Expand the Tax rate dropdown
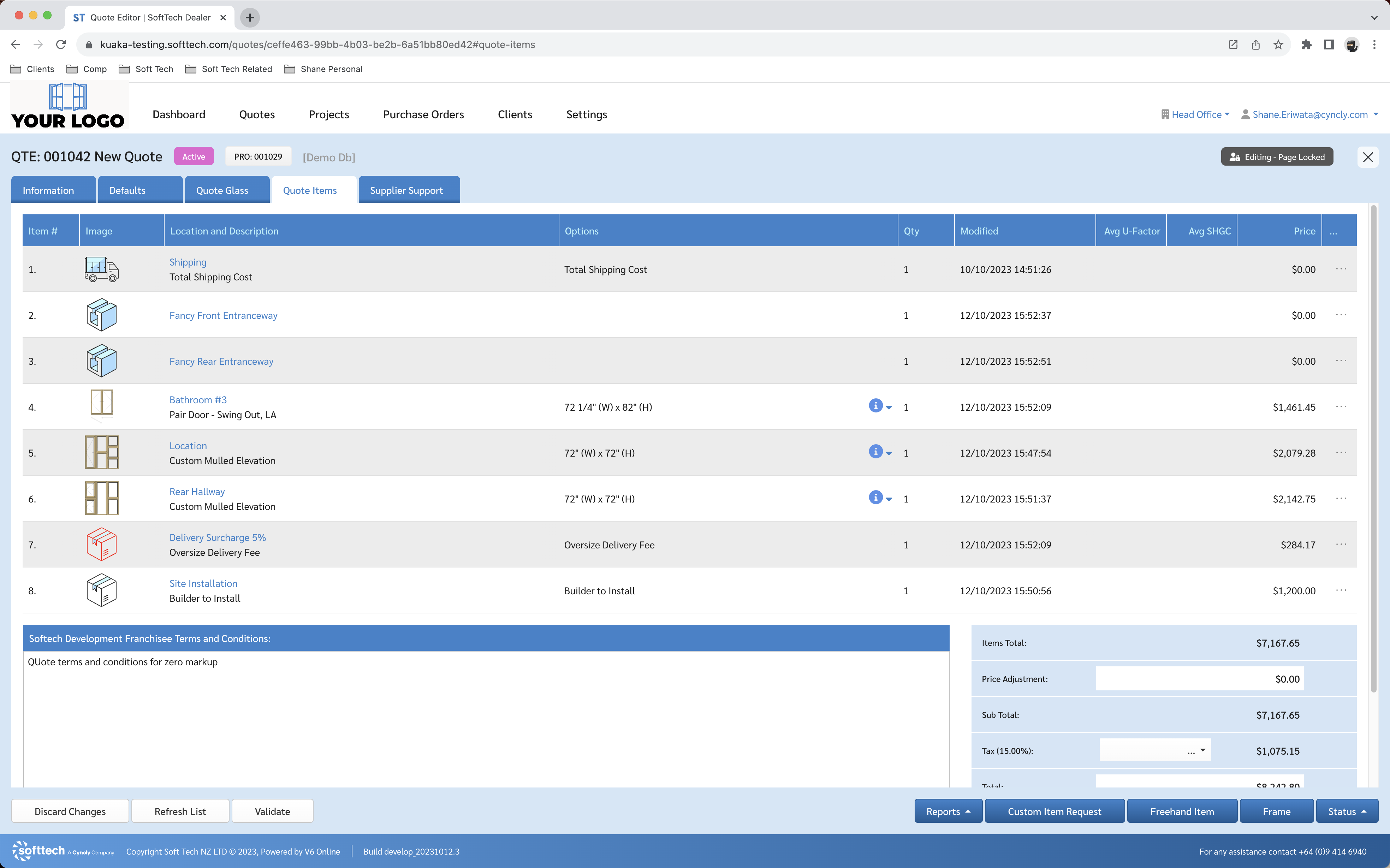Viewport: 1390px width, 868px height. 1154,750
